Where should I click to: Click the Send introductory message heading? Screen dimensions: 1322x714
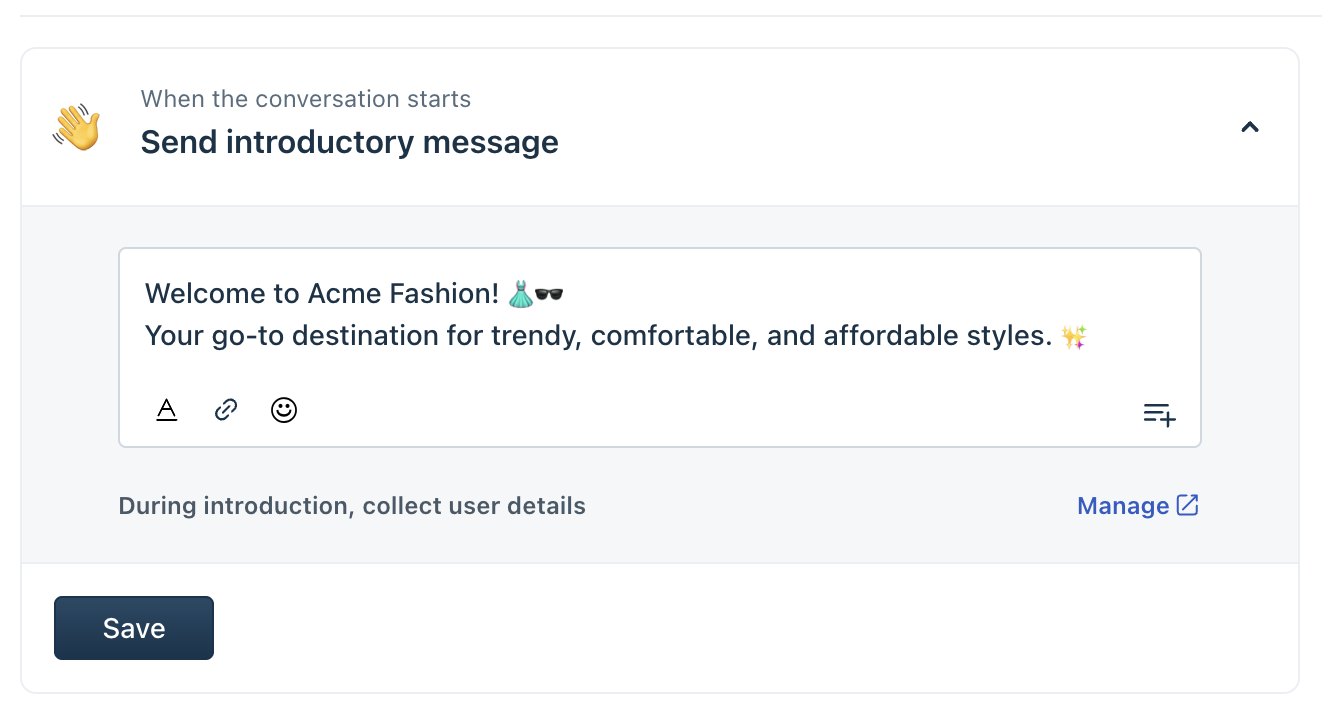pyautogui.click(x=349, y=142)
